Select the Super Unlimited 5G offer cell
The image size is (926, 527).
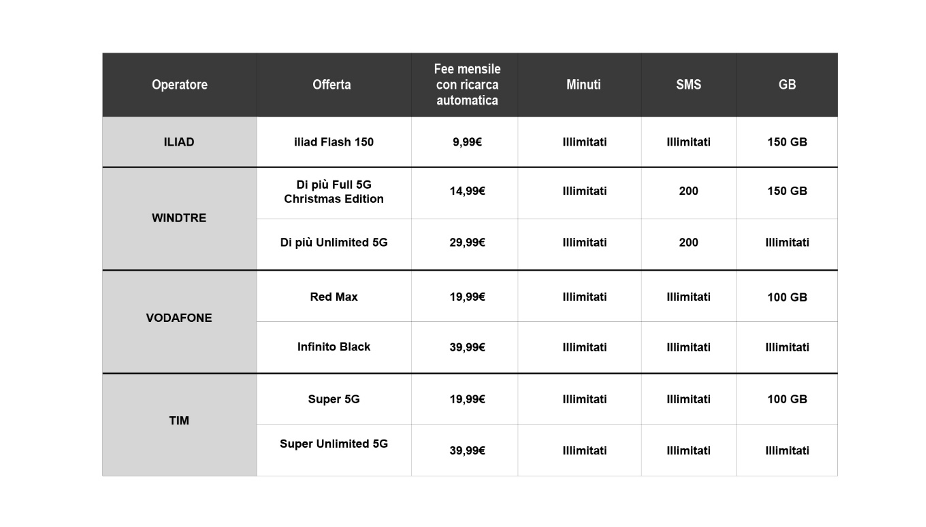tap(333, 444)
